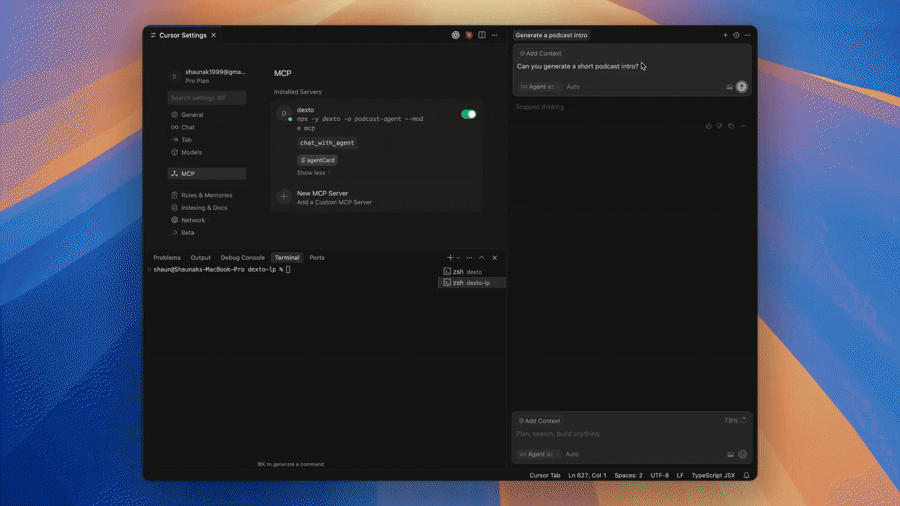Image resolution: width=900 pixels, height=506 pixels.
Task: Click Add Context in the bottom chat input
Action: 540,421
